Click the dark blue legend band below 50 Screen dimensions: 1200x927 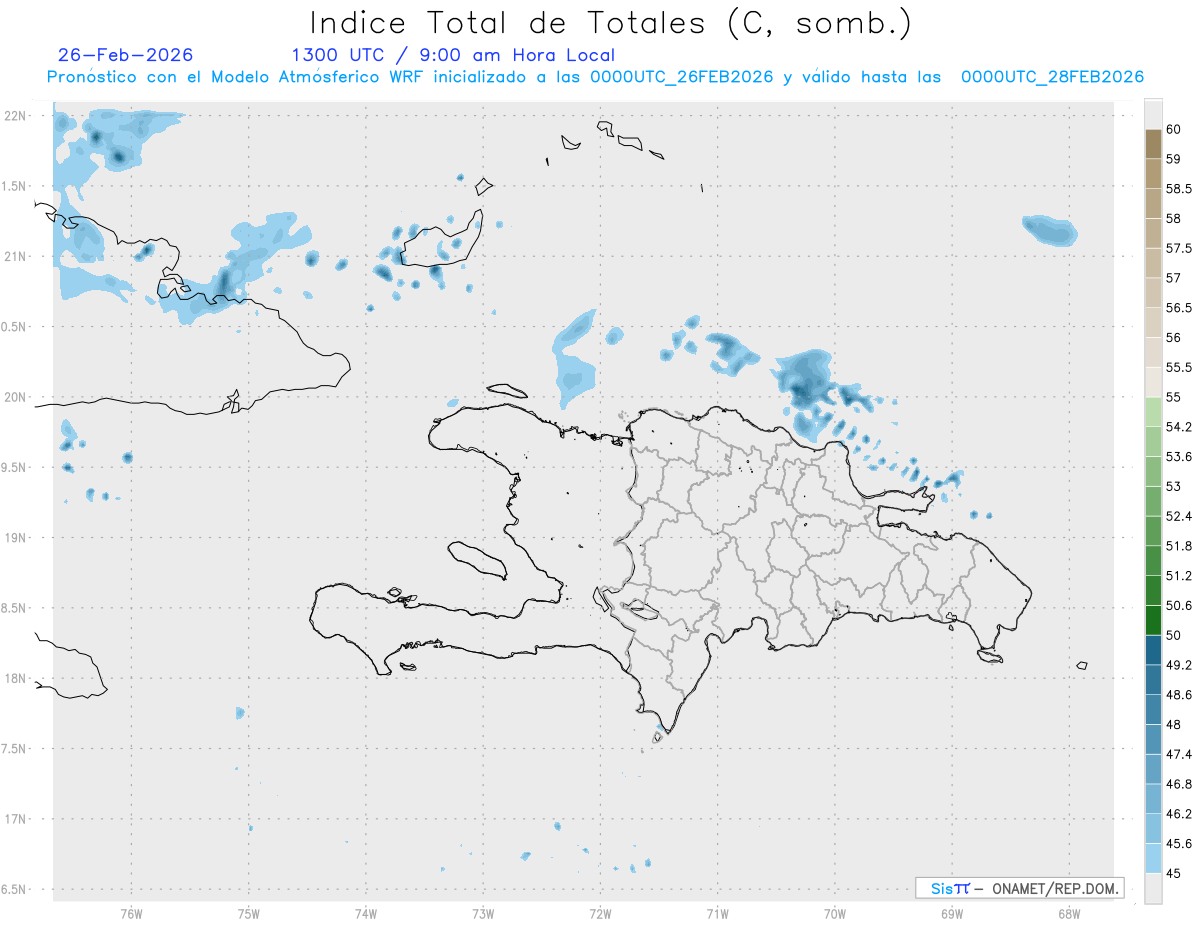tap(1153, 650)
